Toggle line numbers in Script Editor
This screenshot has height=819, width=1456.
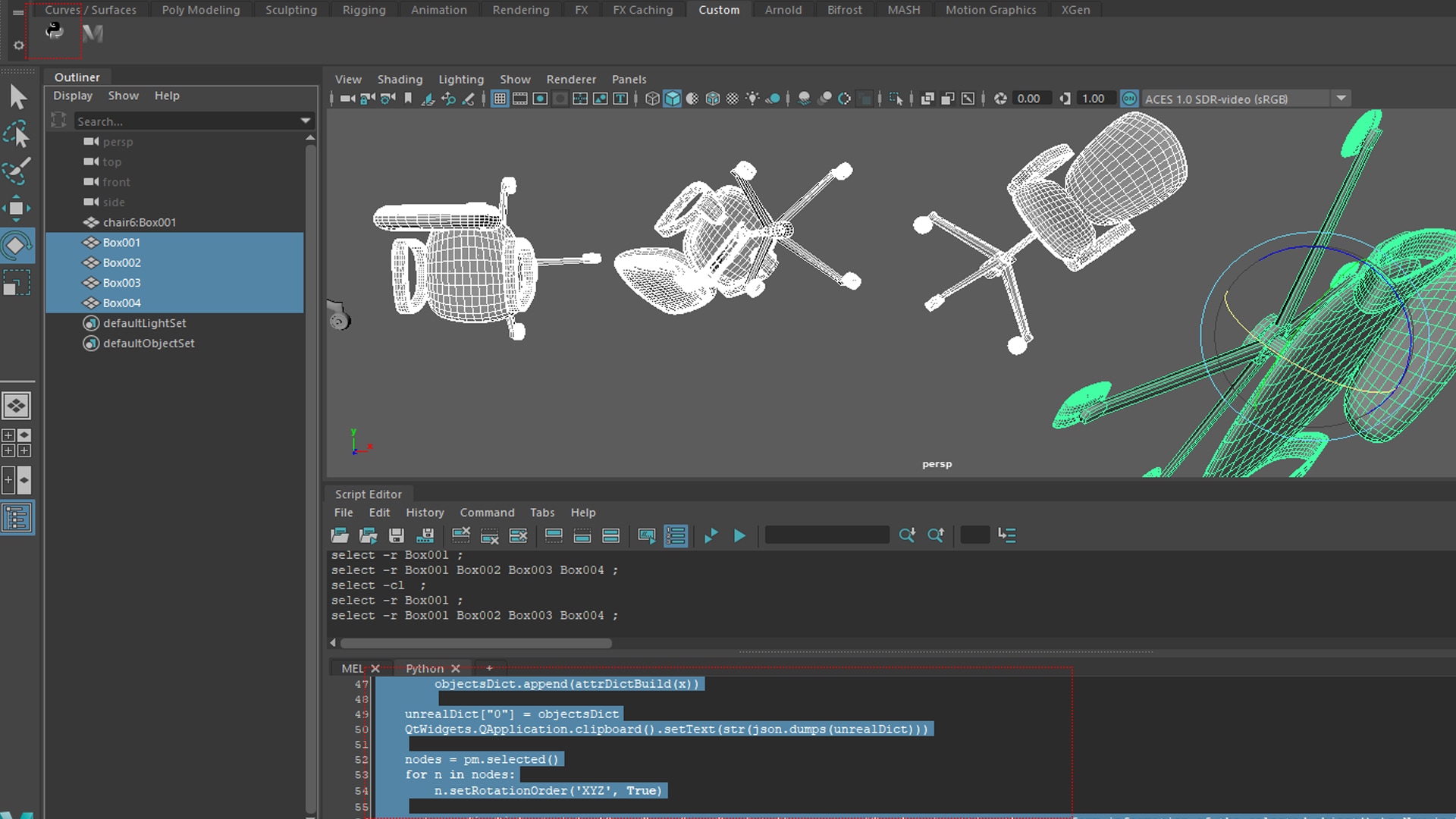click(676, 535)
